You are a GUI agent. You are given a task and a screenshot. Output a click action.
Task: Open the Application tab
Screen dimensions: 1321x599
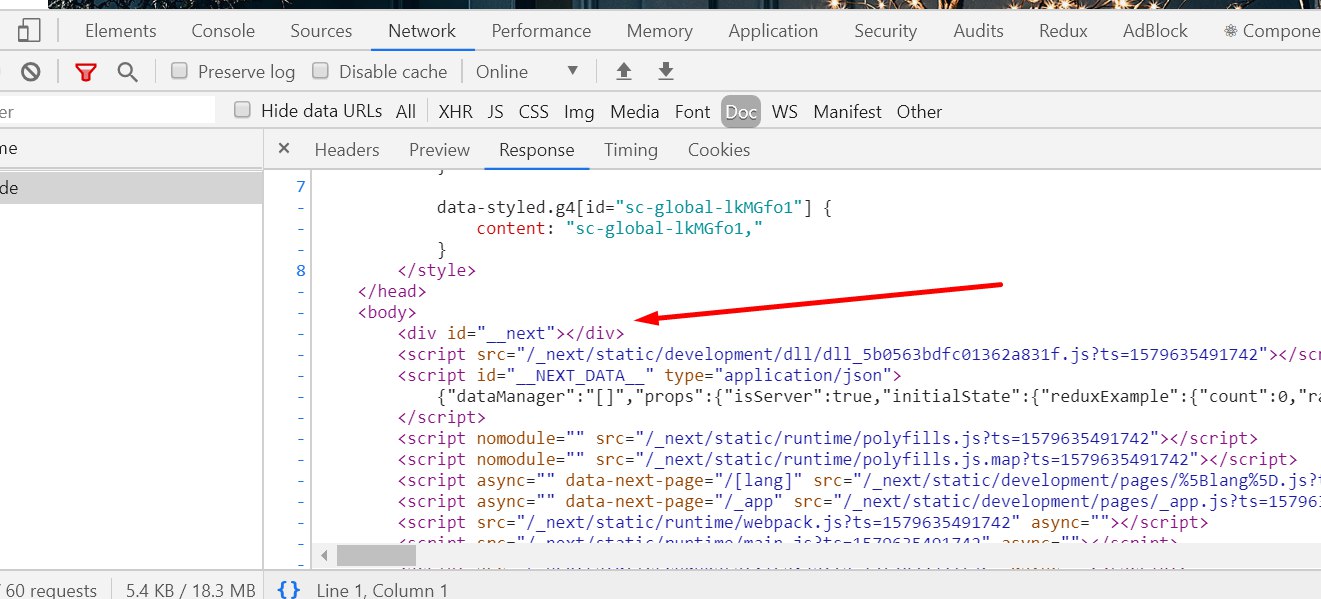tap(773, 31)
